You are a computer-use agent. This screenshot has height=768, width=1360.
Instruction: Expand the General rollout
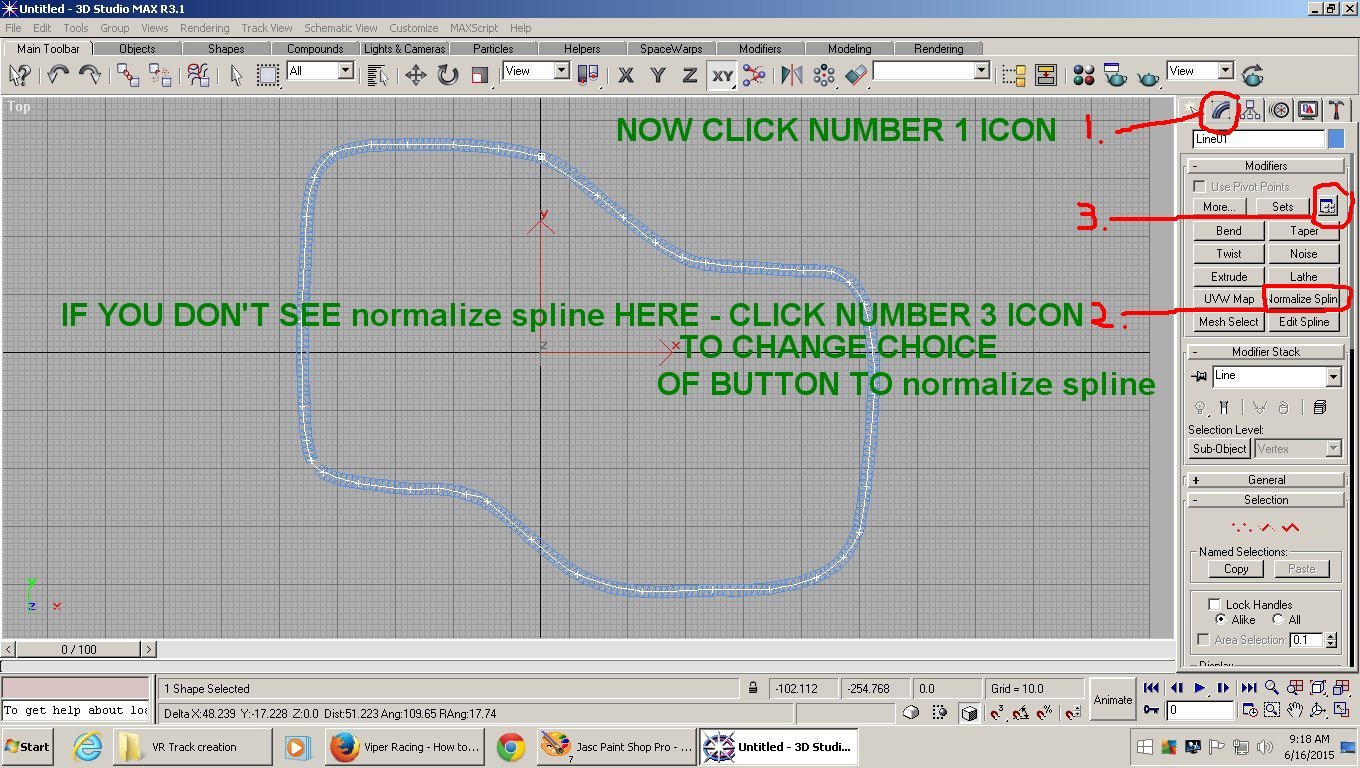tap(1265, 480)
